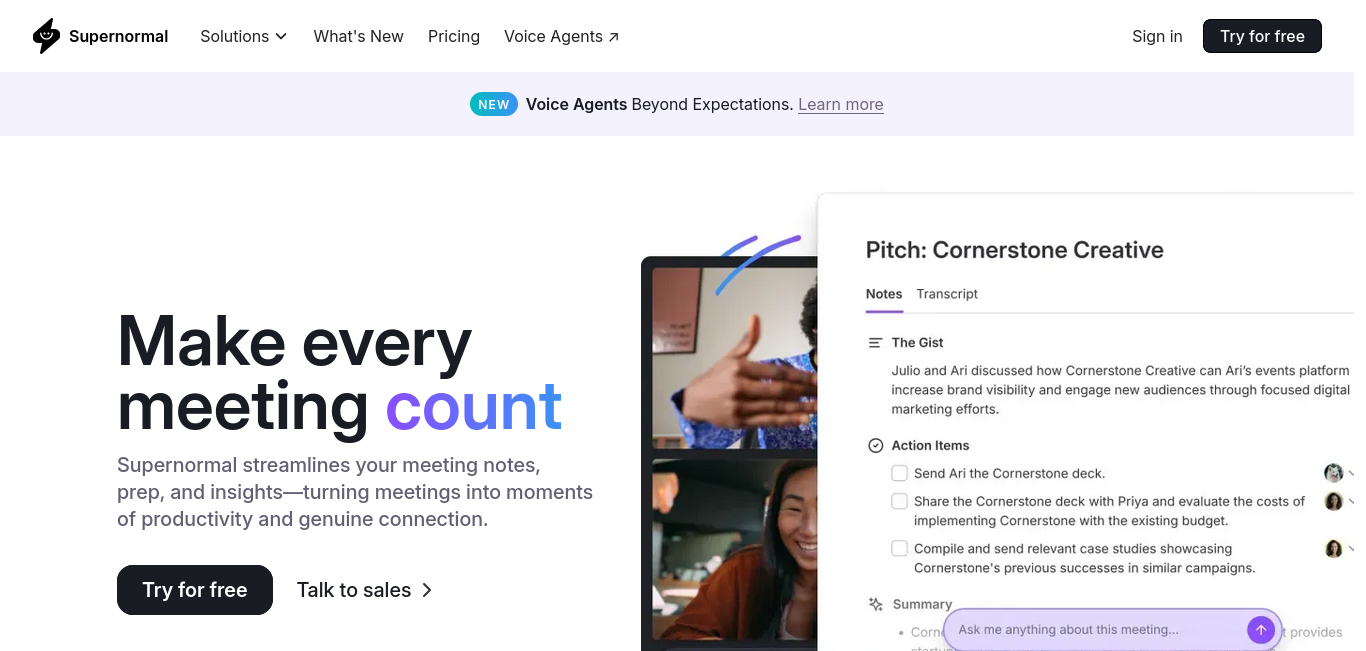Click the Supernormal logo icon
1366x651 pixels.
[46, 36]
